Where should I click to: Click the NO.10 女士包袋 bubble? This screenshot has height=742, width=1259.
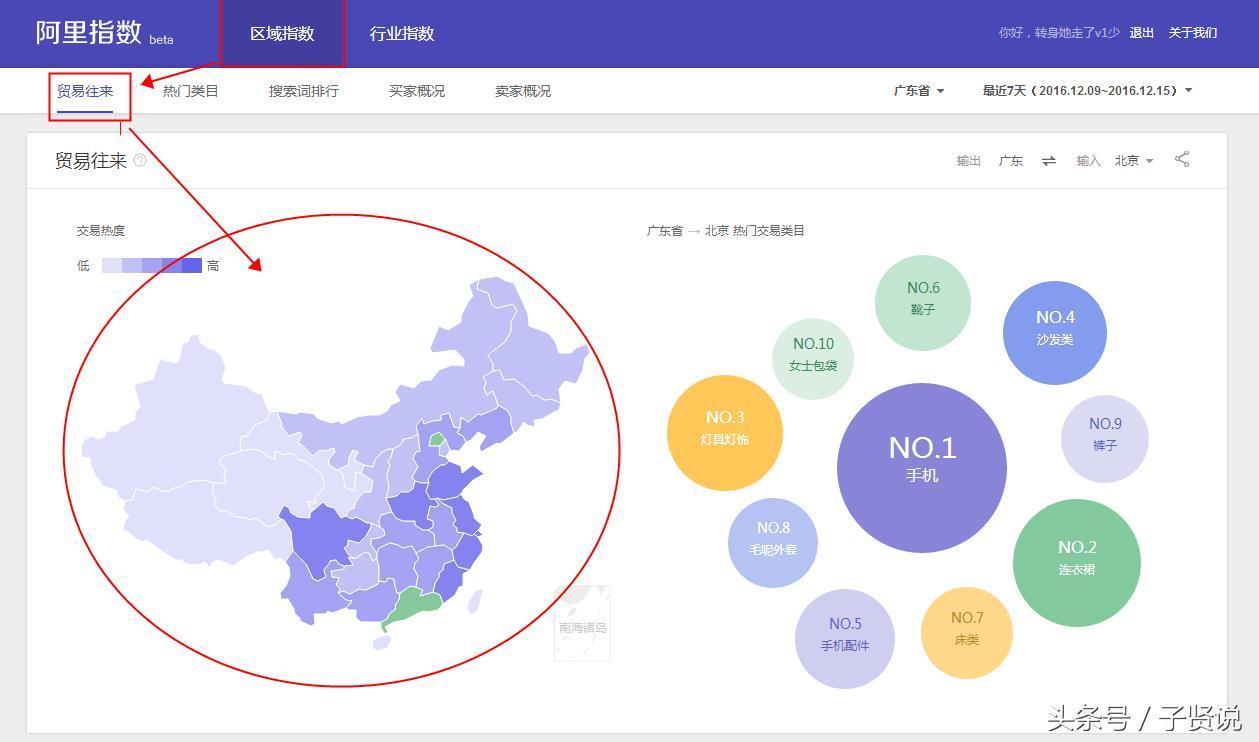click(x=813, y=358)
